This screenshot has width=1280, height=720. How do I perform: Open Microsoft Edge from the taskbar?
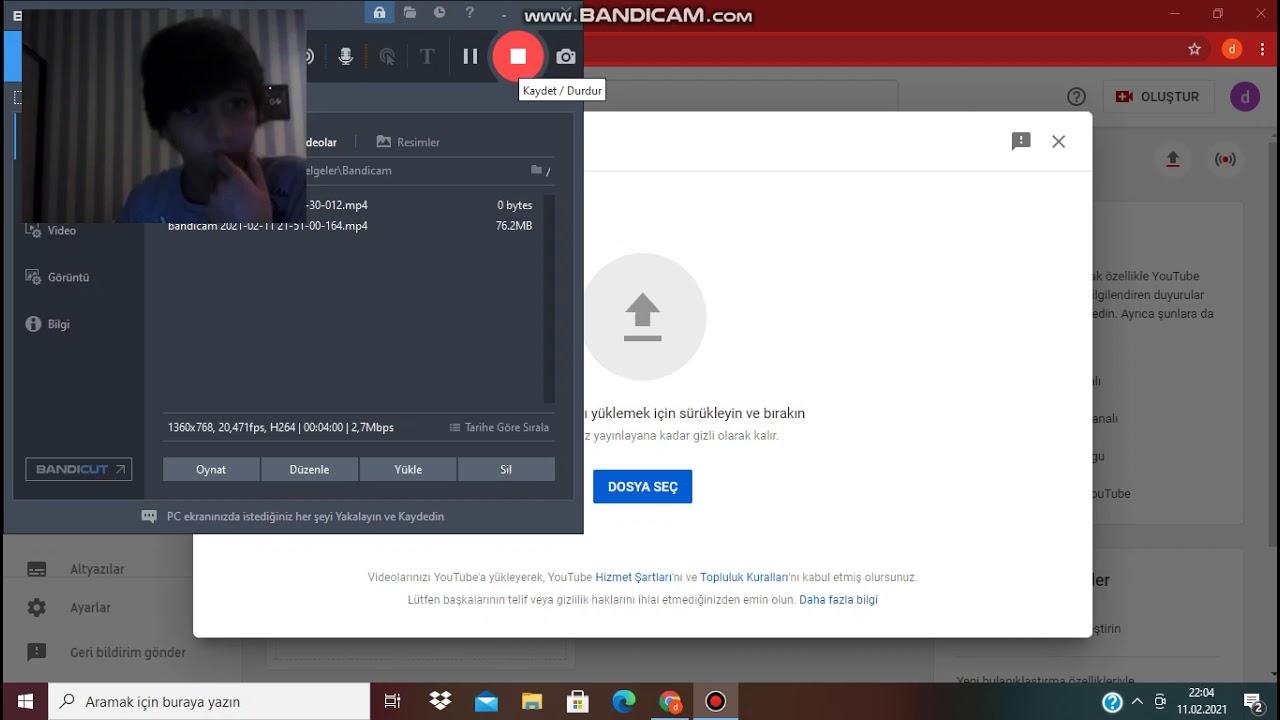(624, 701)
